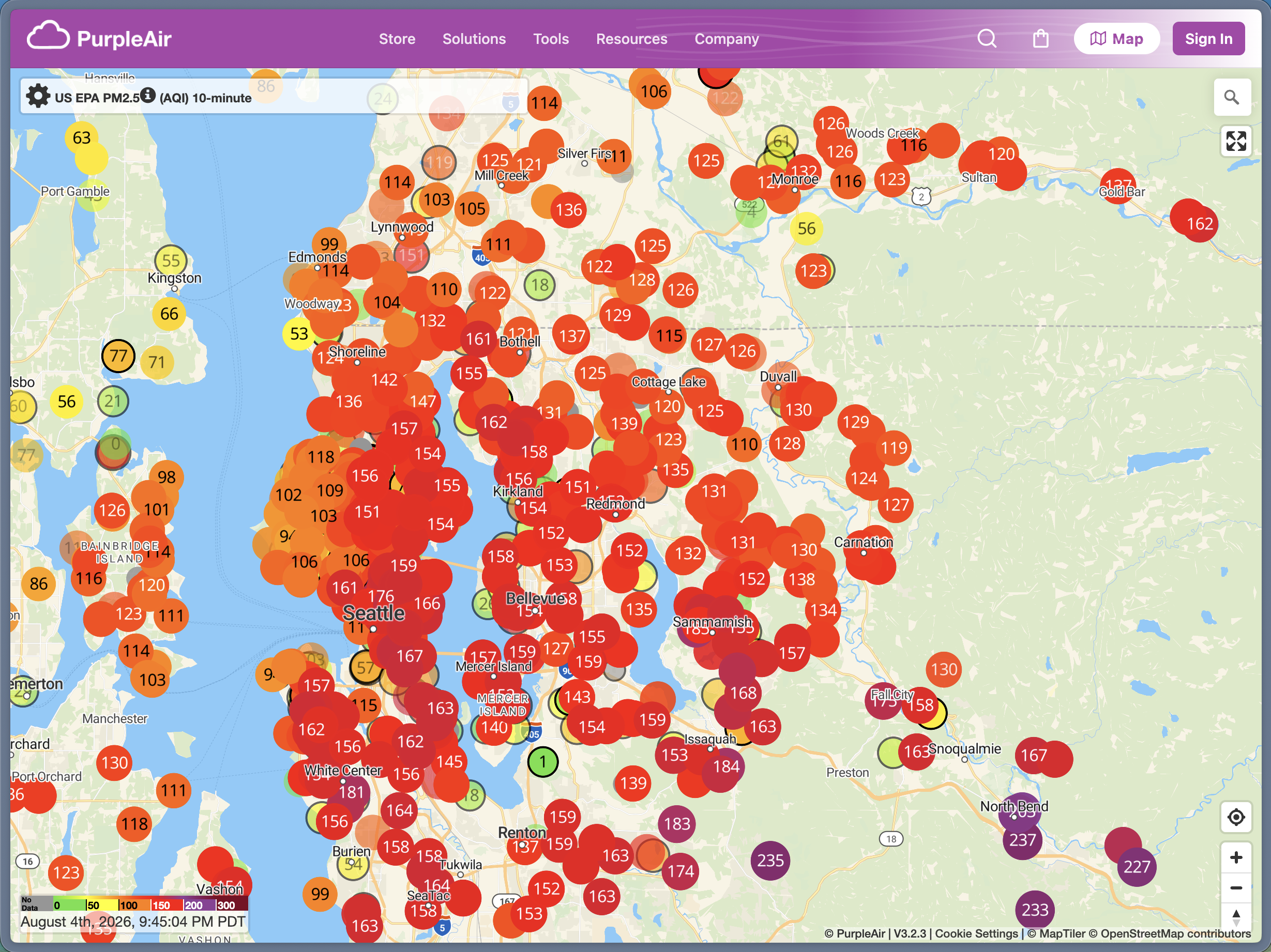Click the Map button
This screenshot has width=1271, height=952.
[1116, 38]
